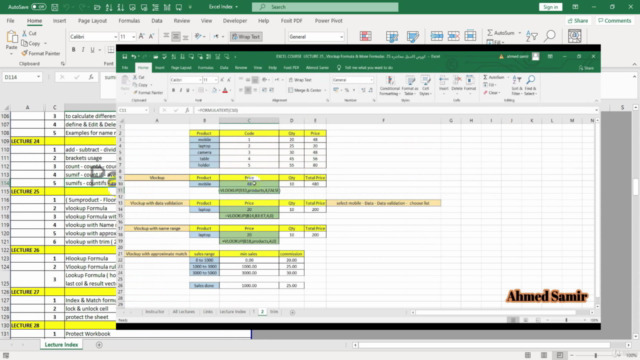This screenshot has width=640, height=360.
Task: Switch to Insert tab in outer Excel
Action: pyautogui.click(x=59, y=20)
